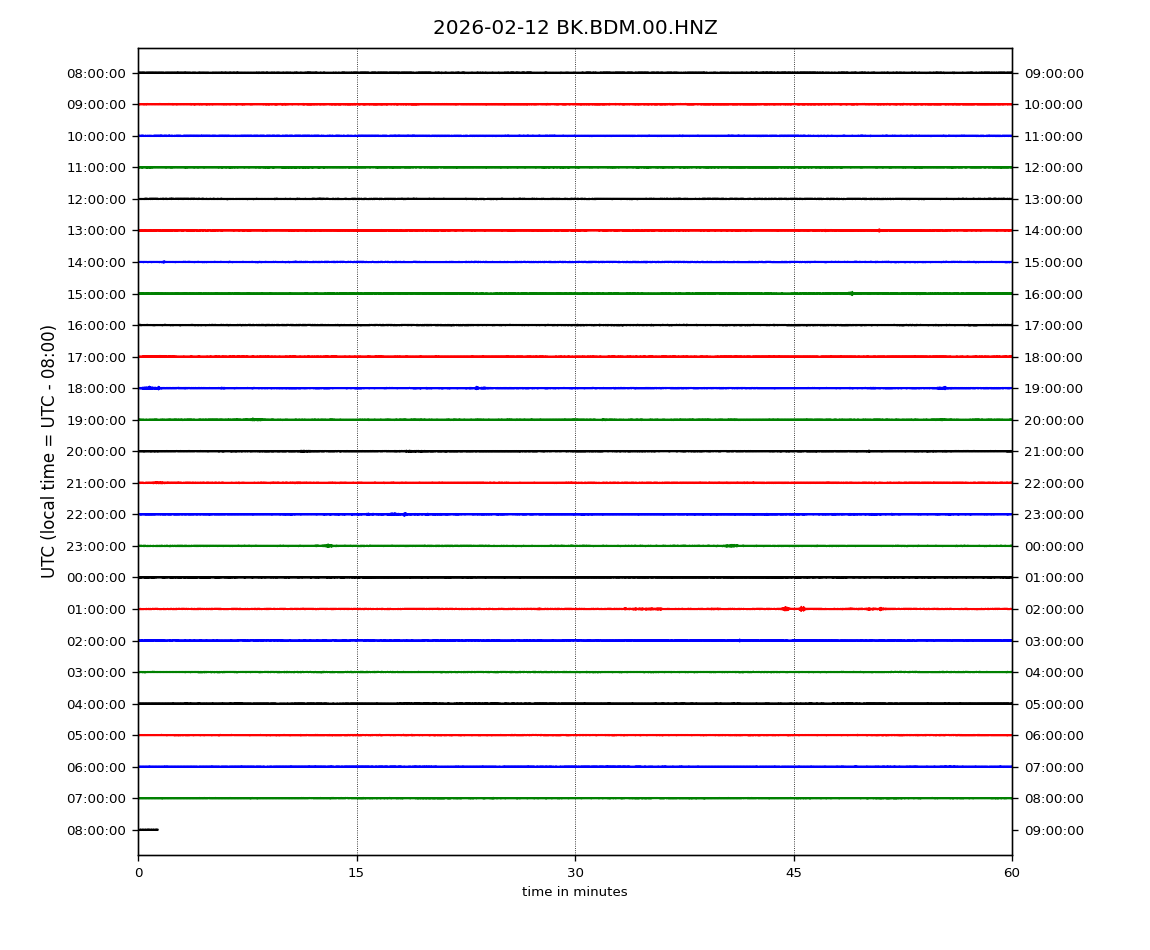Click the 0 tick label on the x-axis
This screenshot has width=1150, height=950.
[x=138, y=873]
